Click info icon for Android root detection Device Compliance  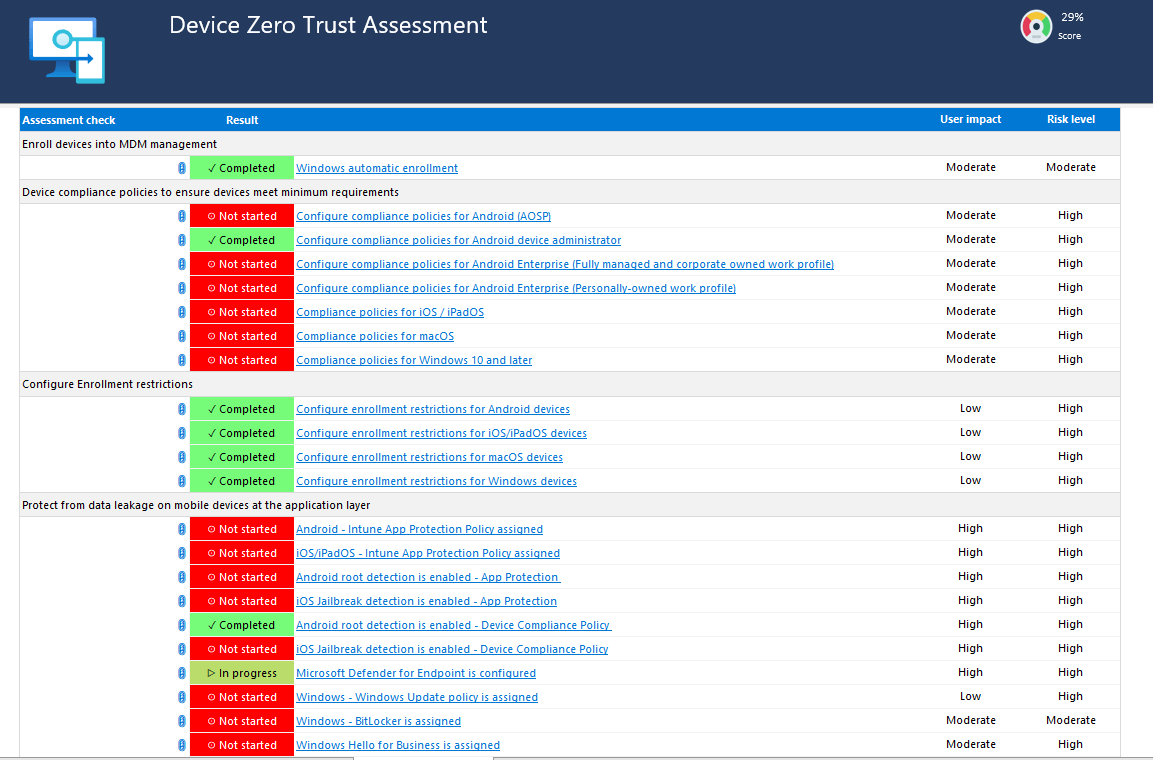(182, 625)
